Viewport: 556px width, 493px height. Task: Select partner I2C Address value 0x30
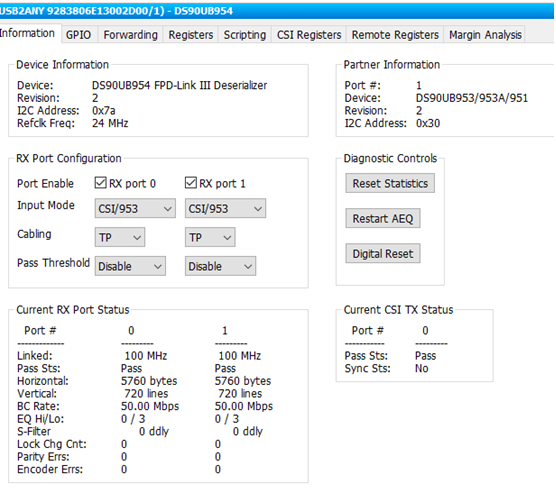click(x=428, y=123)
